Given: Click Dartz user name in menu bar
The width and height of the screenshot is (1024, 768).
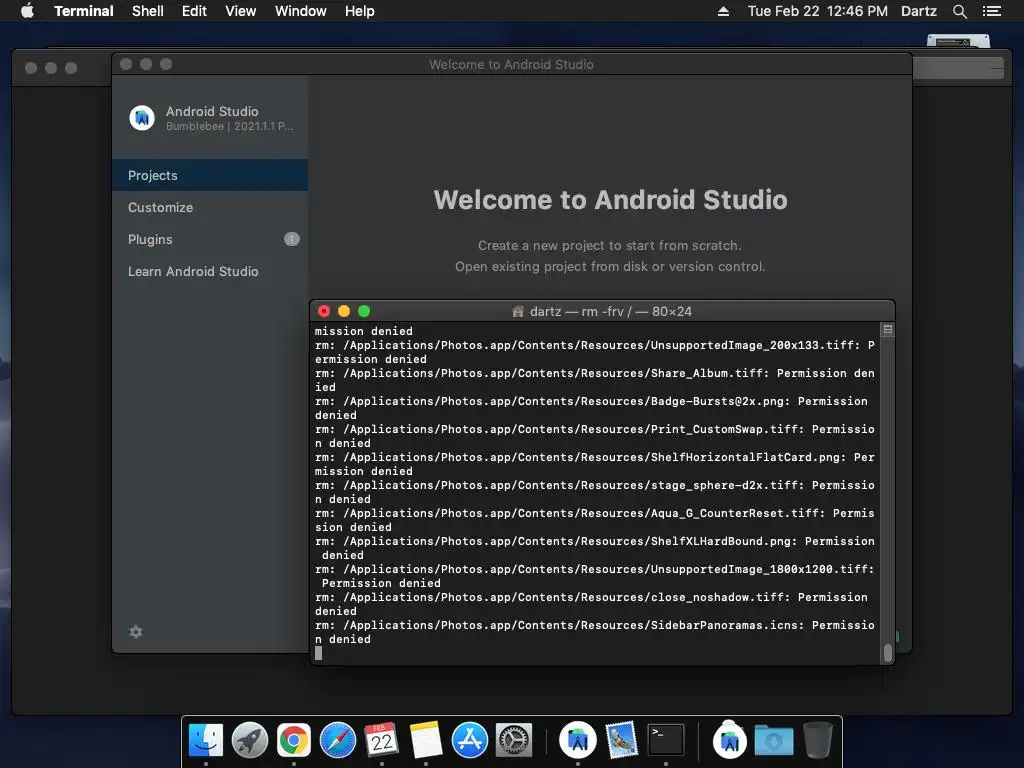Looking at the screenshot, I should [x=919, y=11].
